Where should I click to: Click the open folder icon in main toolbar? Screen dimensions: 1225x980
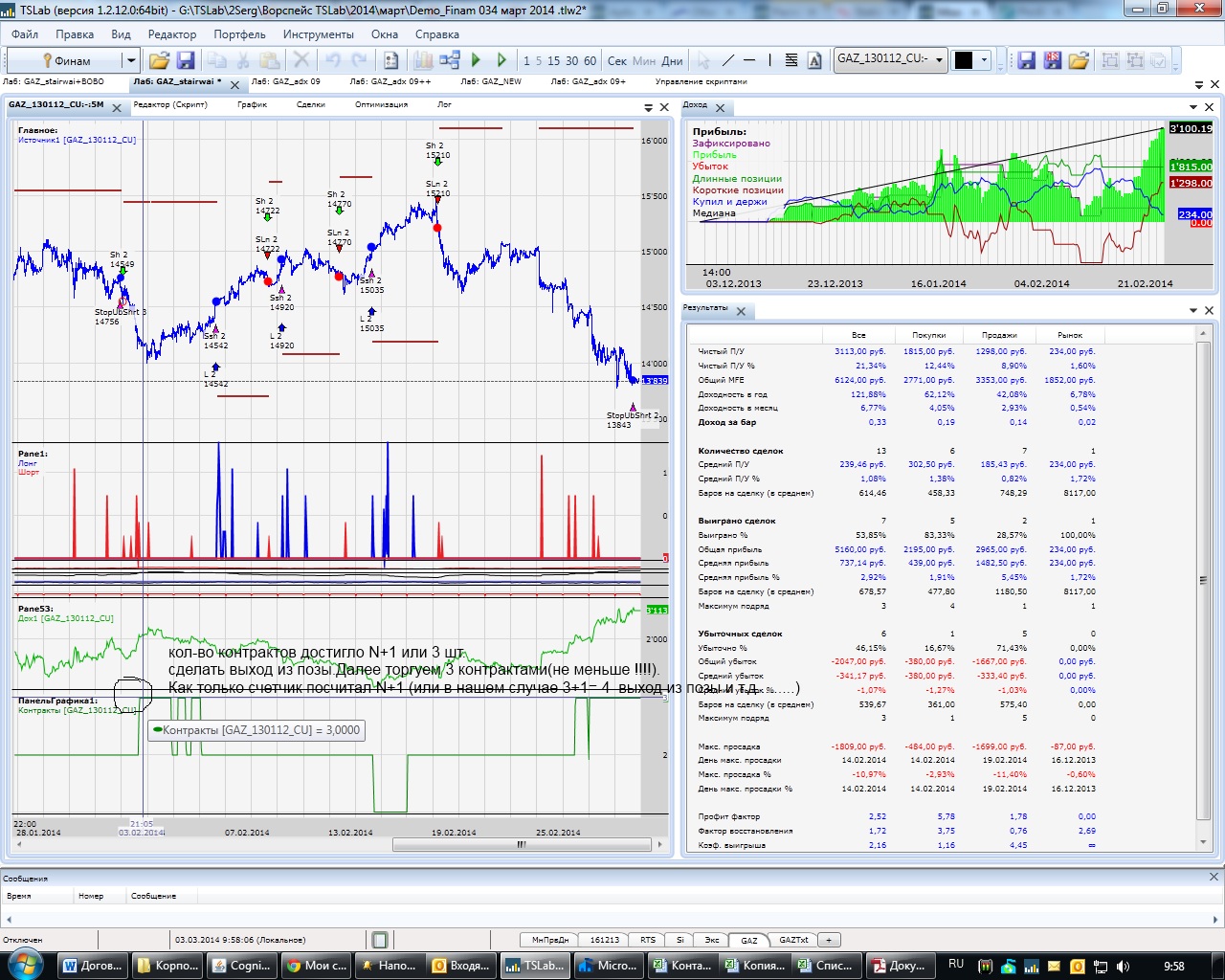159,60
